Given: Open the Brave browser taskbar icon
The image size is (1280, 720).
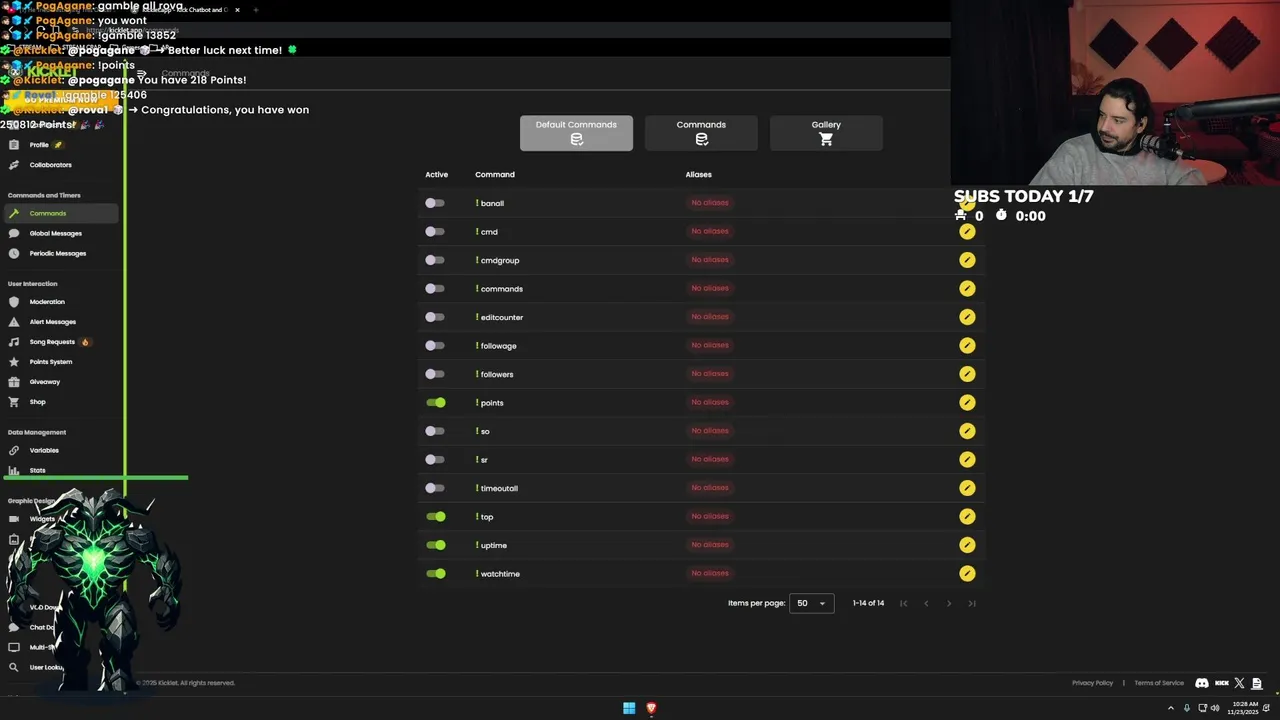Looking at the screenshot, I should pyautogui.click(x=651, y=708).
